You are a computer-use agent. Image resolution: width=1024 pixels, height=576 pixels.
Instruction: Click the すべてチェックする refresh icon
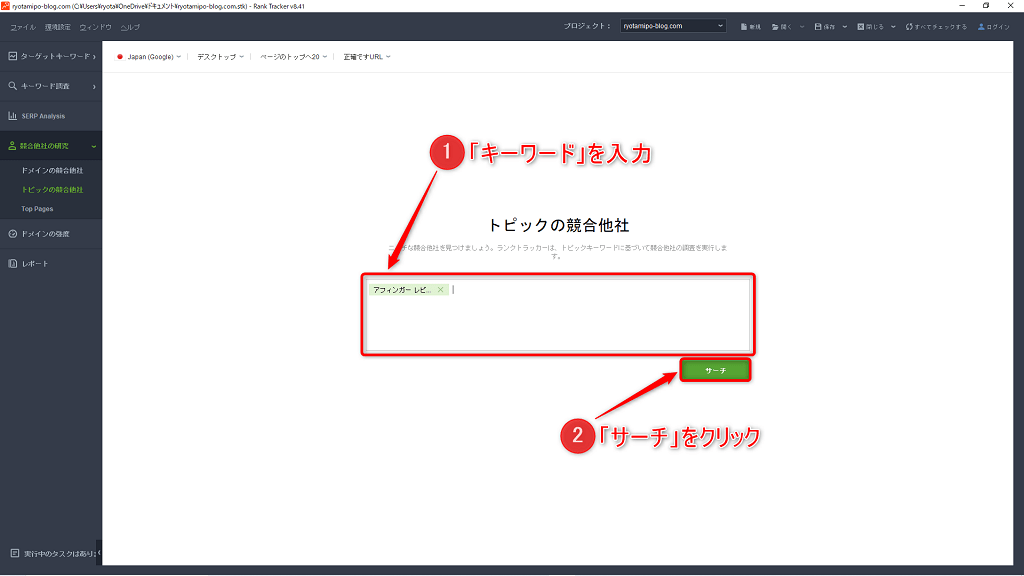point(909,26)
